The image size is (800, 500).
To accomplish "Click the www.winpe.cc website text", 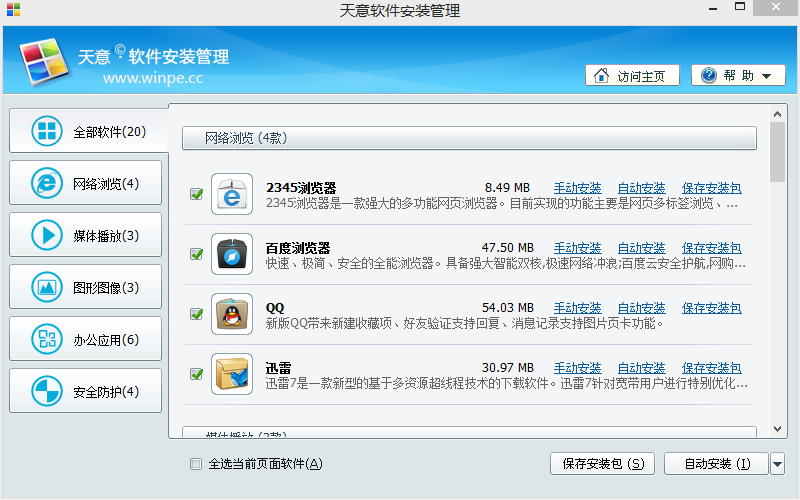I will (x=153, y=78).
